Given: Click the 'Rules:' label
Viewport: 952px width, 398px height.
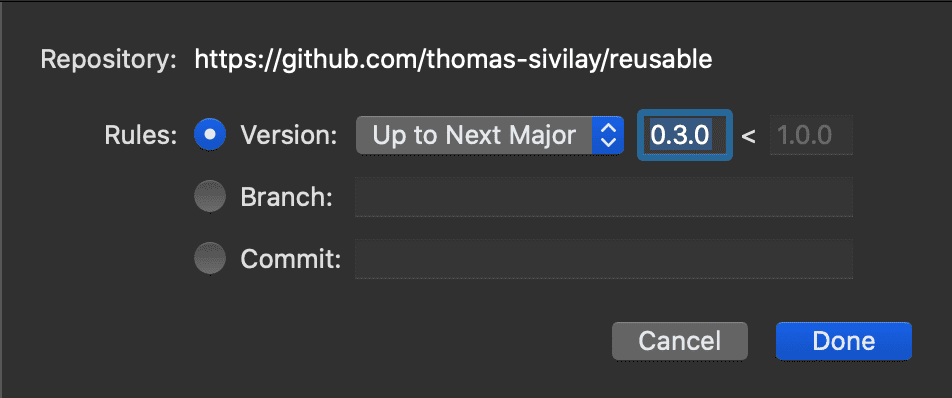Looking at the screenshot, I should point(140,135).
